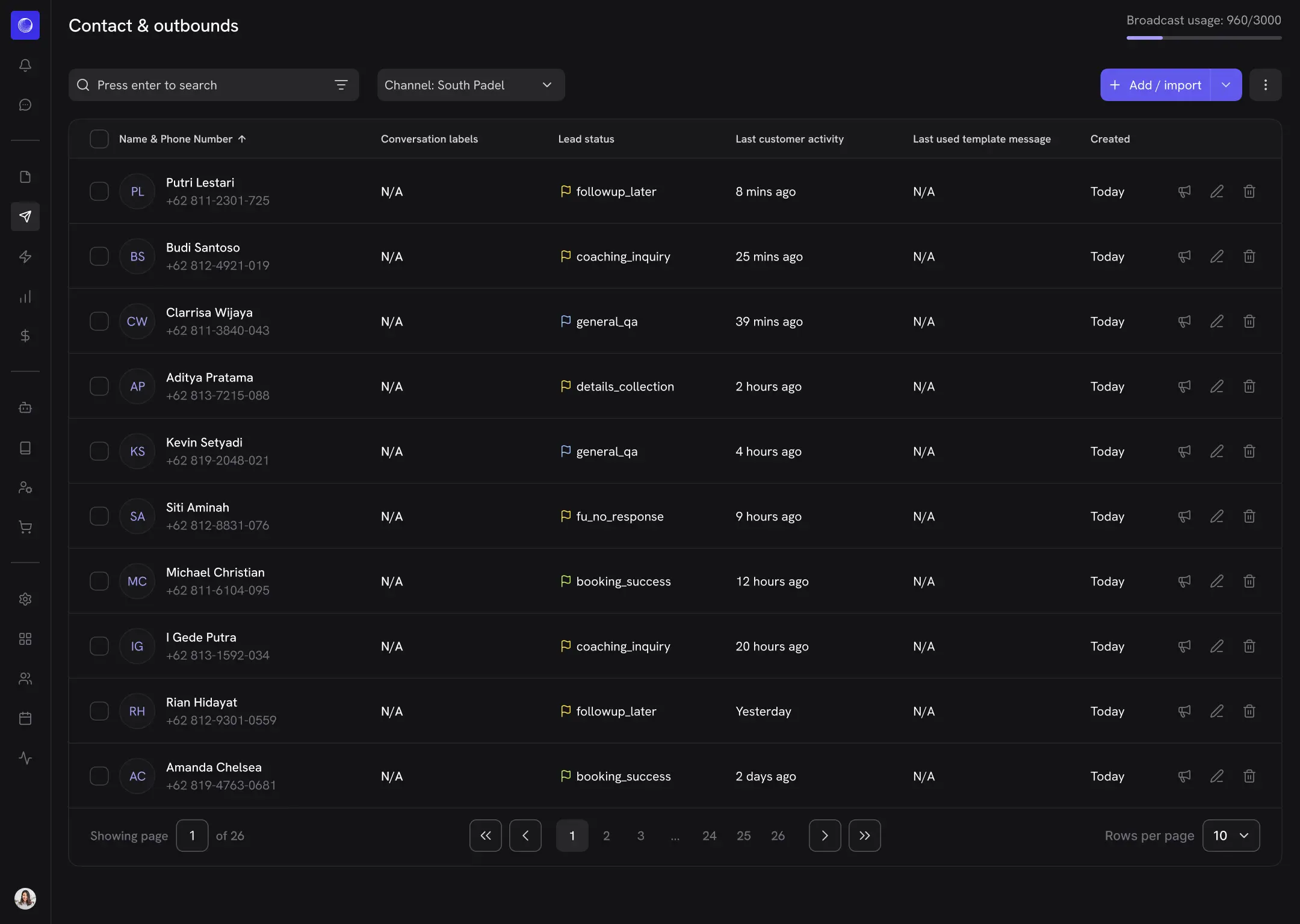Screen dimensions: 1300x924
Task: Click the Last customer activity column header
Action: click(x=790, y=139)
